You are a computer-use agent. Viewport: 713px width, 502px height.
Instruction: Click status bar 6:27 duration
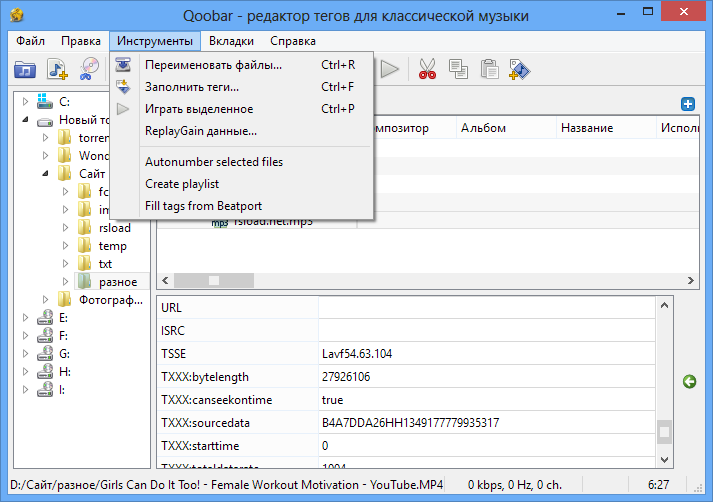(x=658, y=485)
